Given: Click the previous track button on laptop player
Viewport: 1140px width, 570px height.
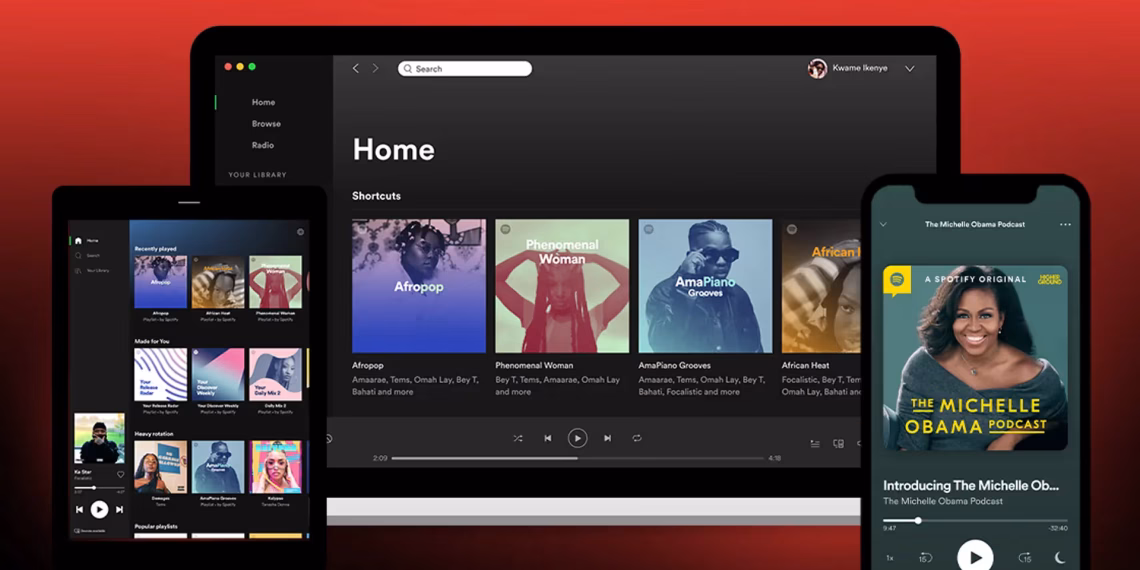Looking at the screenshot, I should point(547,438).
